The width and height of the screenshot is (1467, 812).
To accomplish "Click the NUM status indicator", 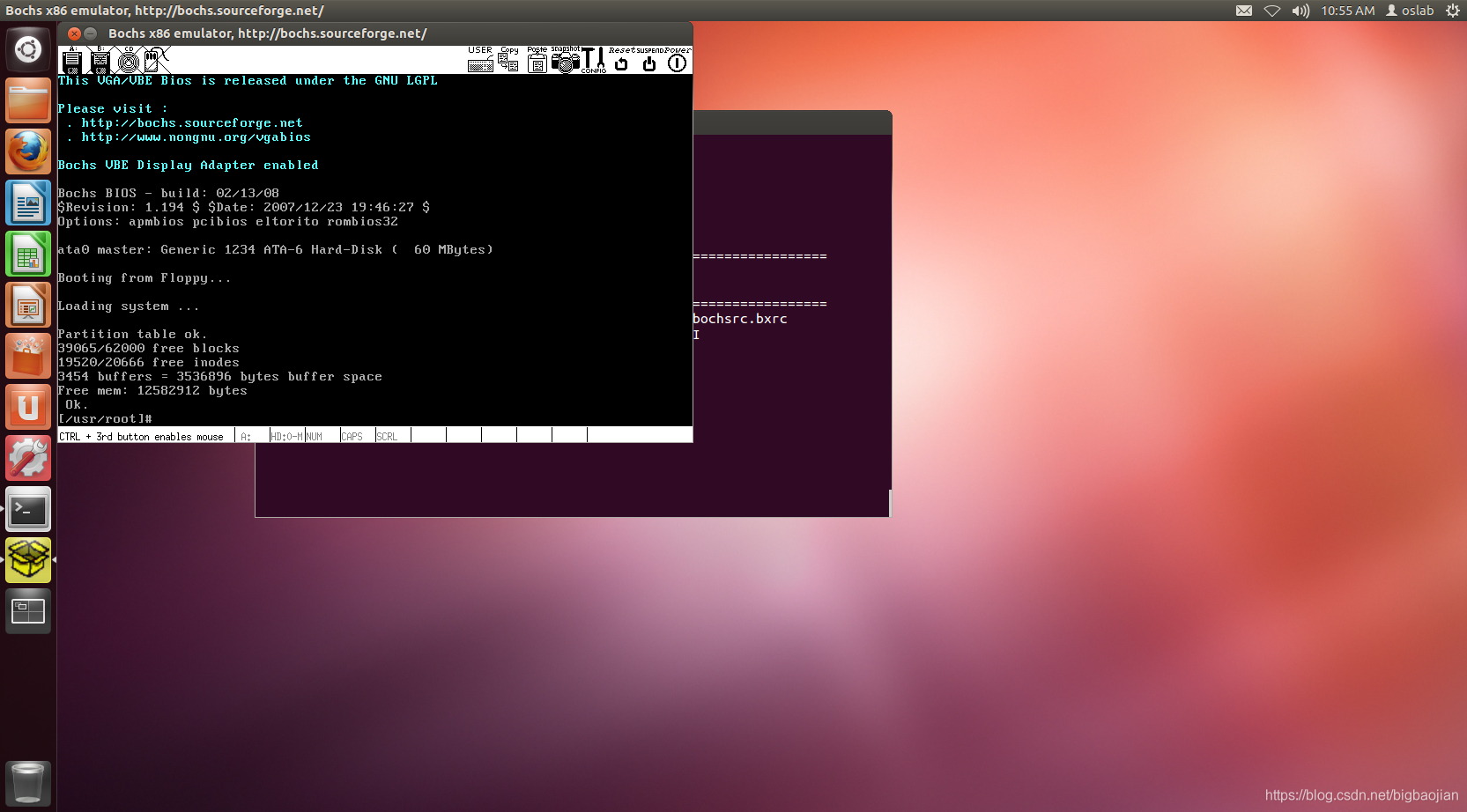I will (x=314, y=436).
